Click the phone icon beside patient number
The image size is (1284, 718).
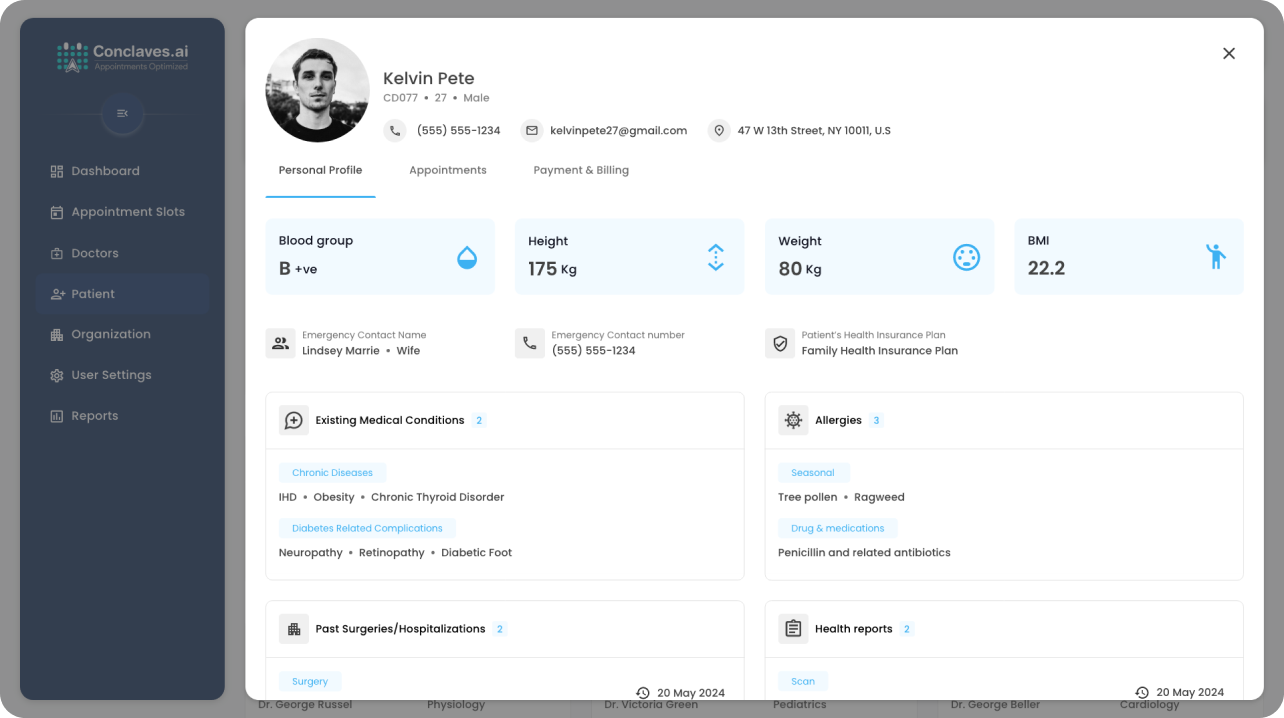click(x=395, y=131)
